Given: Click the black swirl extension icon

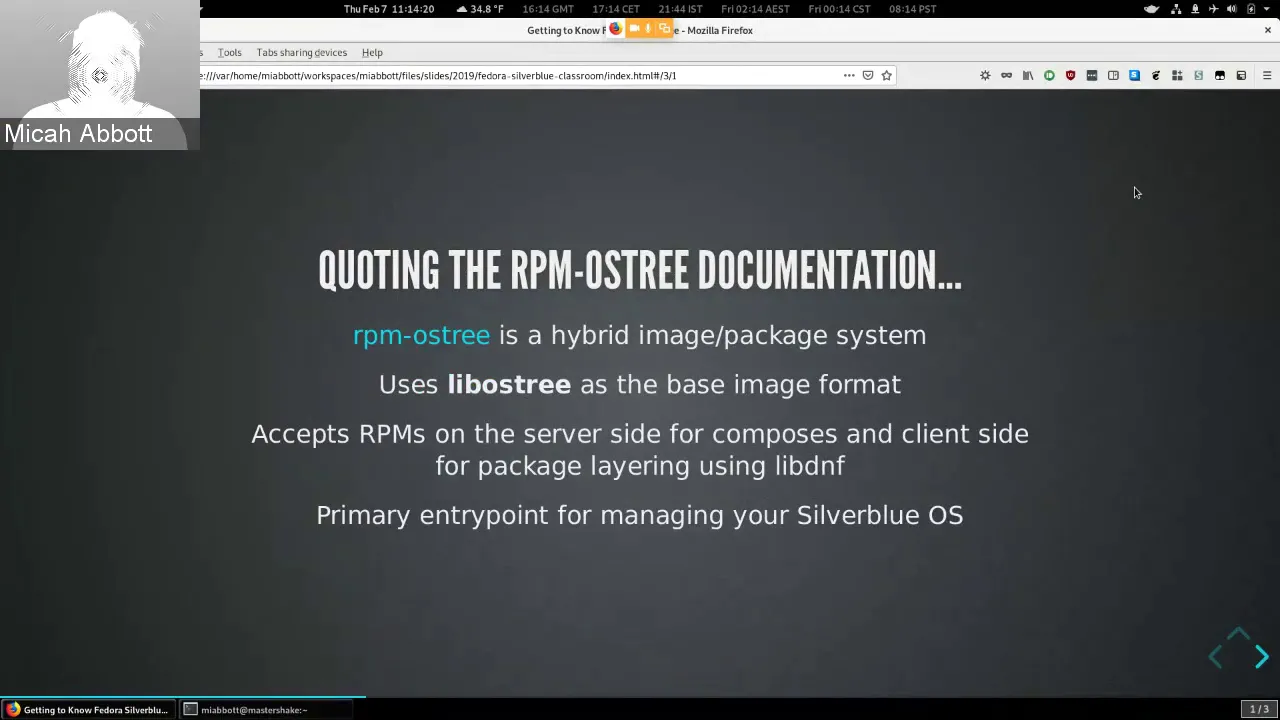Looking at the screenshot, I should [x=1156, y=75].
